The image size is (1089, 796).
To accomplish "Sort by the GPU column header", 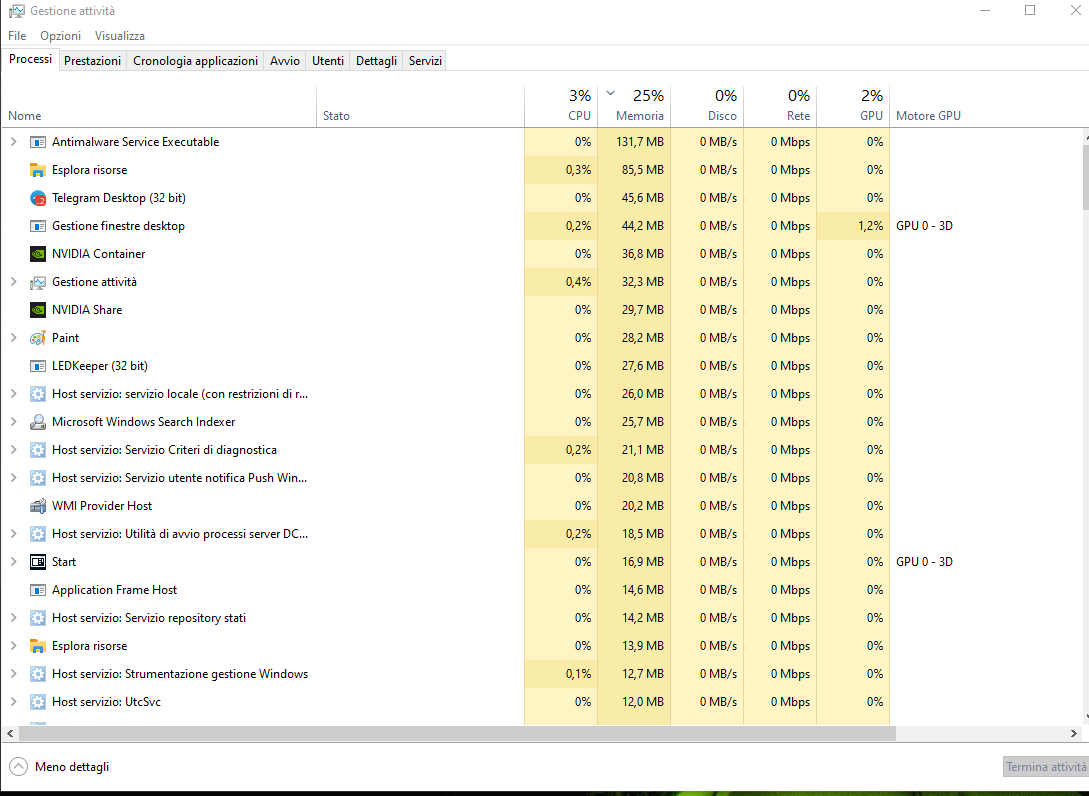I will pos(852,107).
